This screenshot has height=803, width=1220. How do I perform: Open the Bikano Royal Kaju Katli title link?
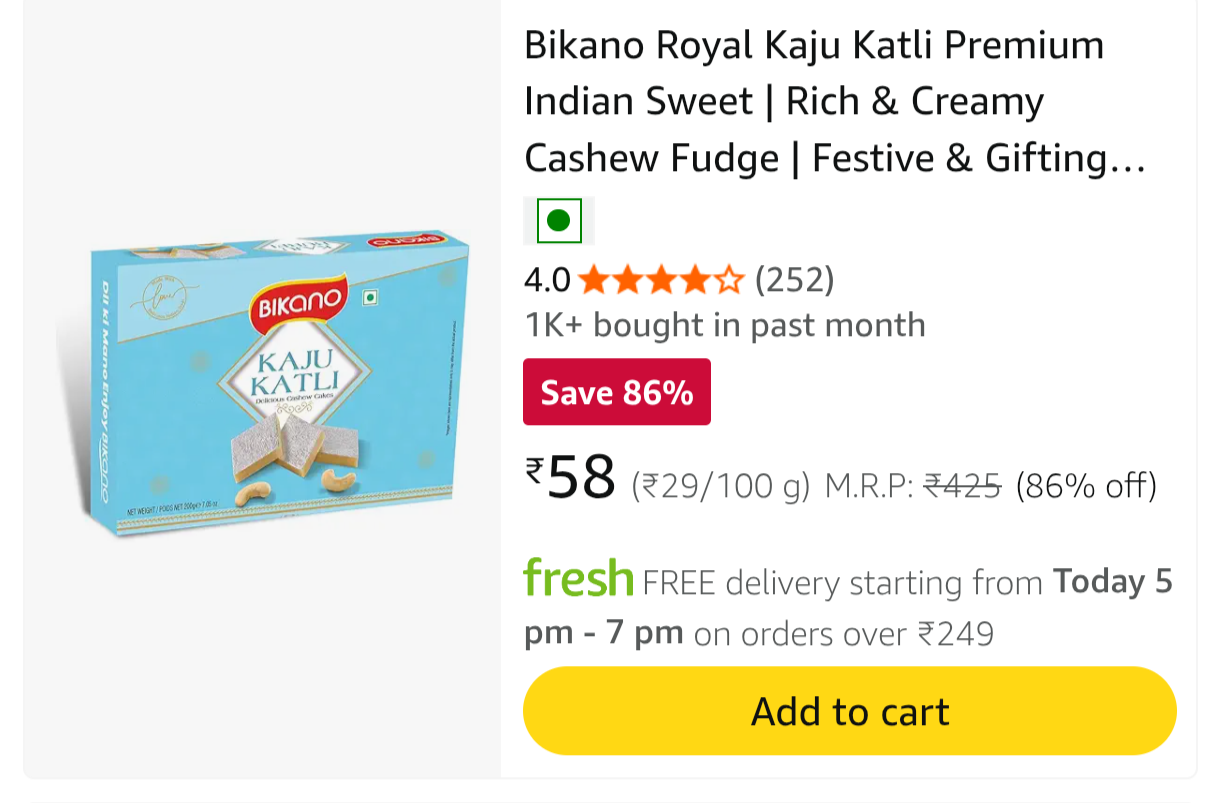(x=813, y=101)
